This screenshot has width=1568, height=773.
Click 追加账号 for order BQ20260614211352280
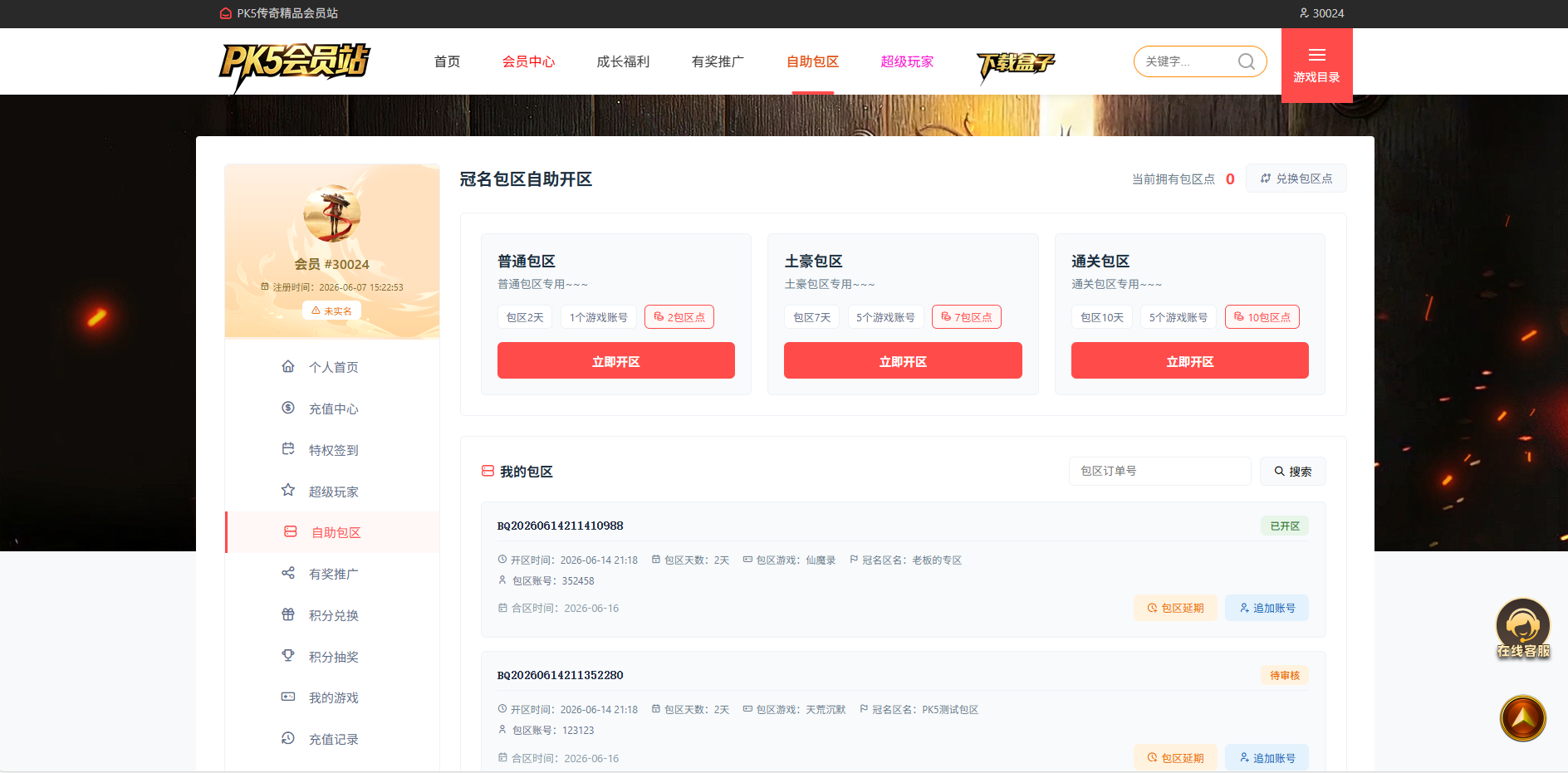click(x=1267, y=757)
